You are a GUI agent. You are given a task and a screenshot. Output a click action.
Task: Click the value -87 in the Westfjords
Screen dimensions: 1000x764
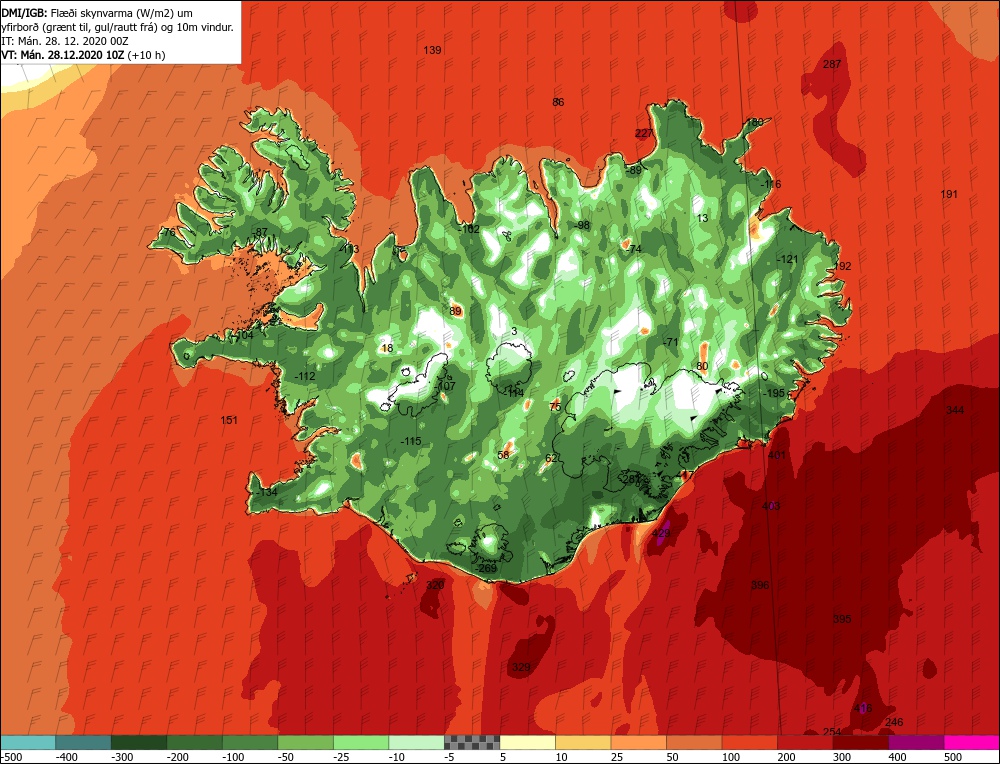click(259, 232)
